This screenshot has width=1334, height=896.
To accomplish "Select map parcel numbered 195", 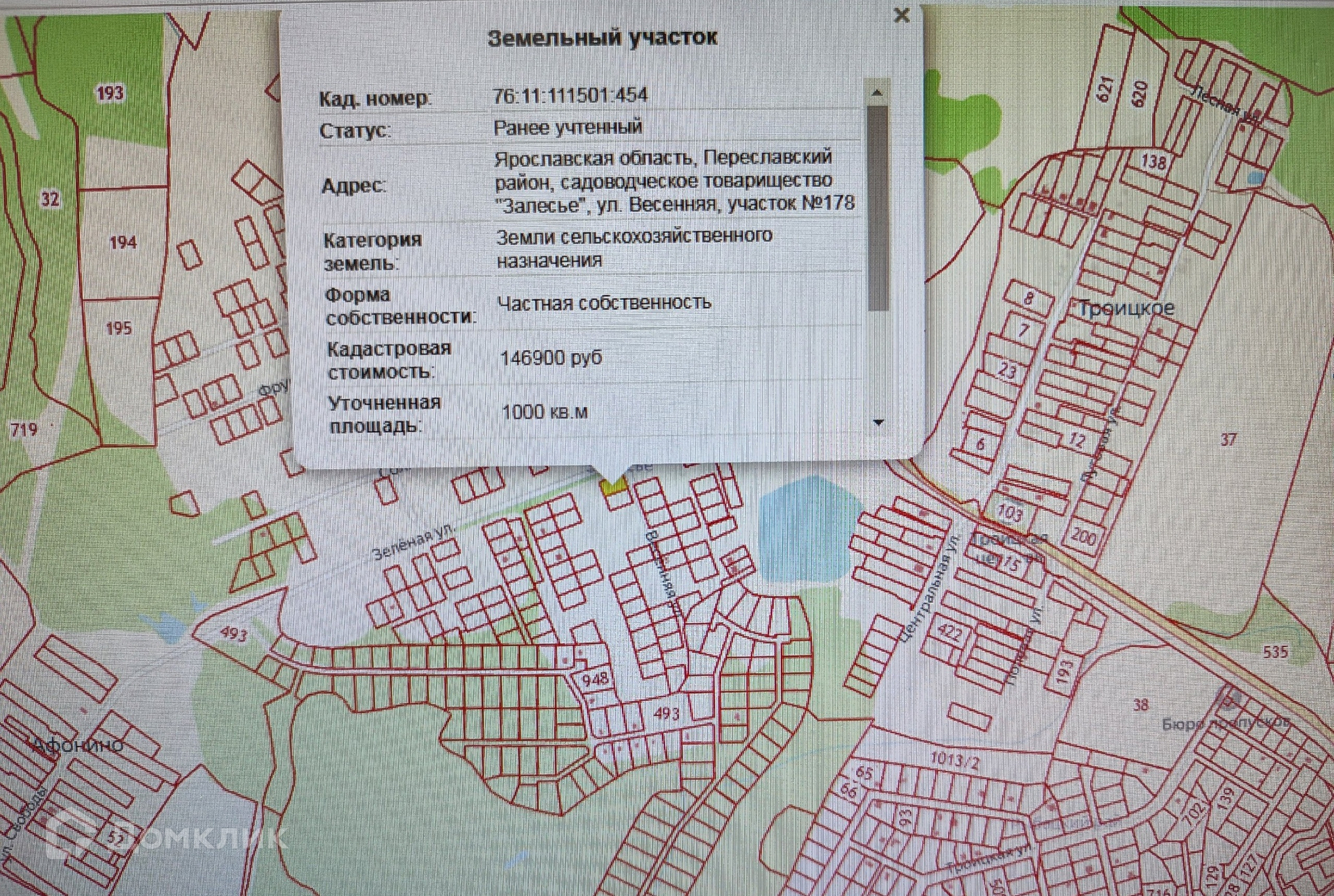I will (x=119, y=328).
